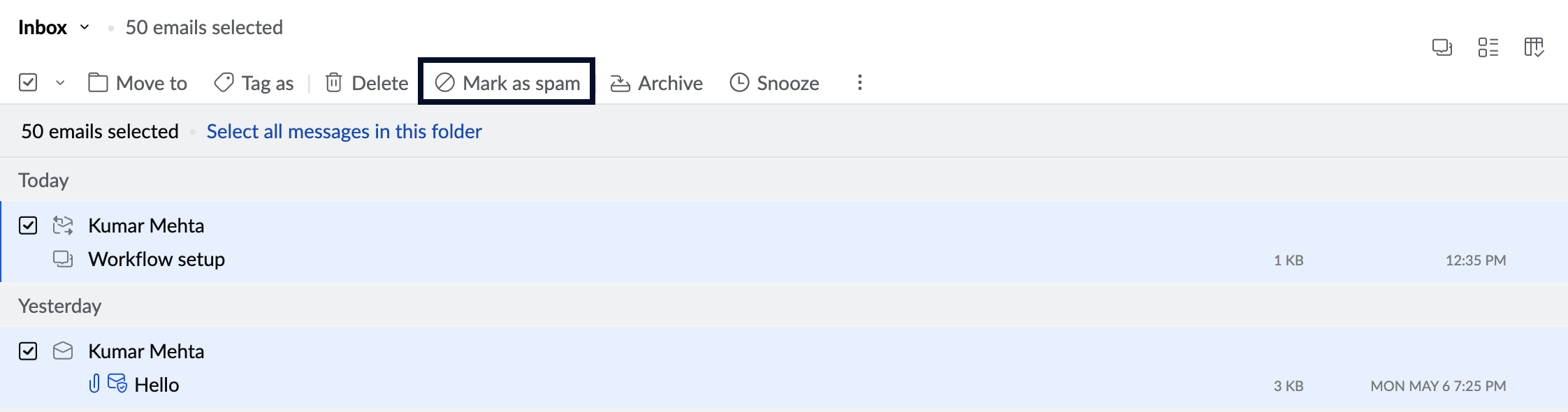Apply a tag using Tag as
The height and width of the screenshot is (412, 1568).
tap(254, 83)
